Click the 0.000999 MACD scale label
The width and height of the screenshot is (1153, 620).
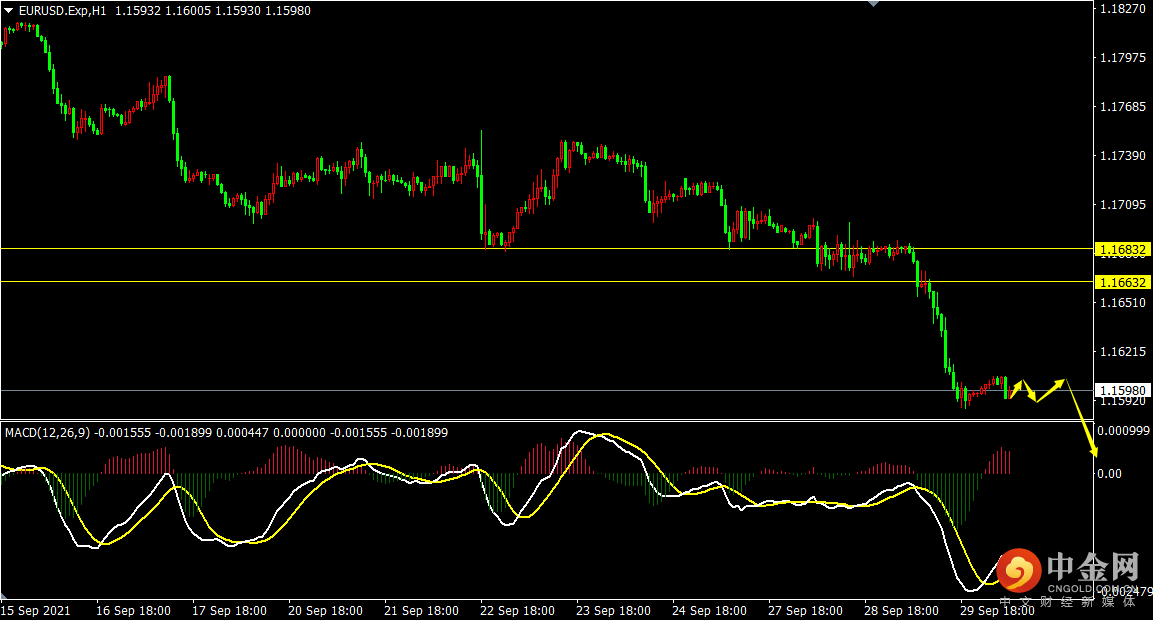click(x=1124, y=430)
